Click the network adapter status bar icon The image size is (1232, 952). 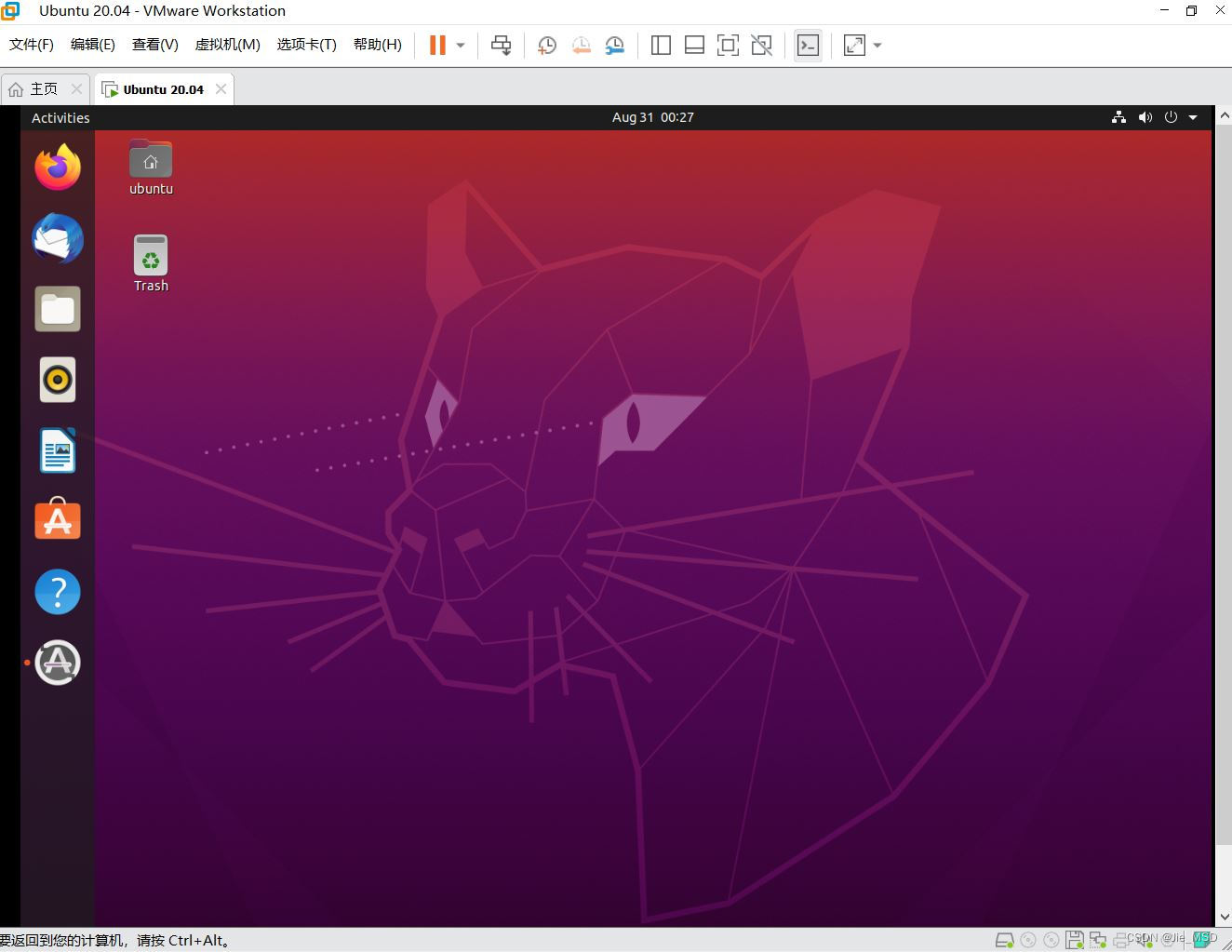(1098, 940)
